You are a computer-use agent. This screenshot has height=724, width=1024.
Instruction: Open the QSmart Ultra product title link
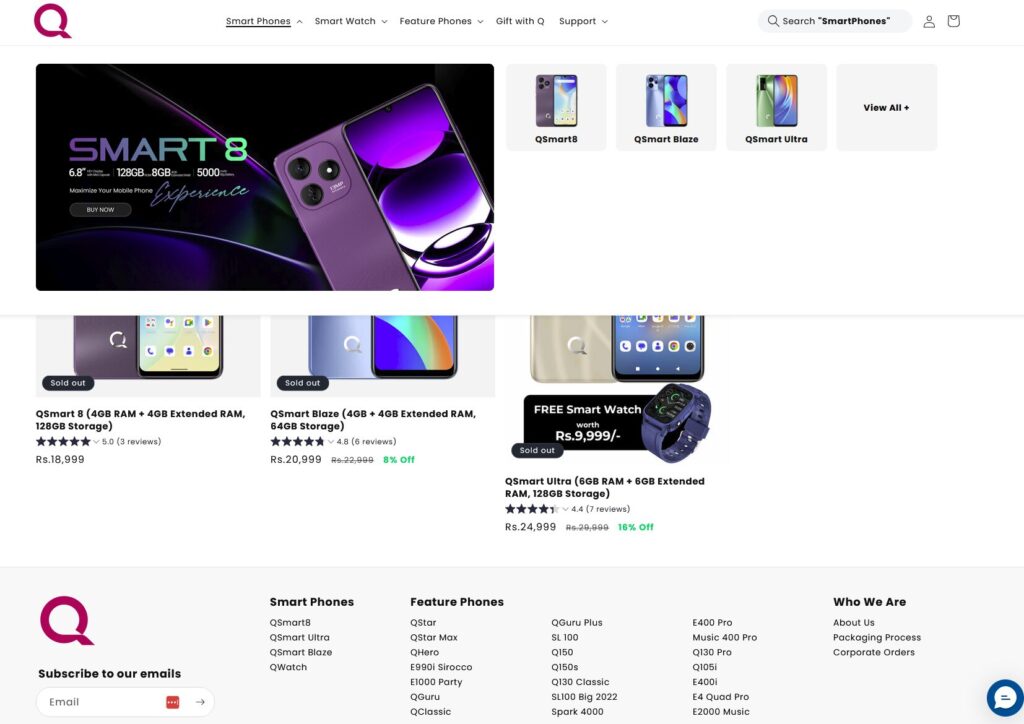click(605, 487)
